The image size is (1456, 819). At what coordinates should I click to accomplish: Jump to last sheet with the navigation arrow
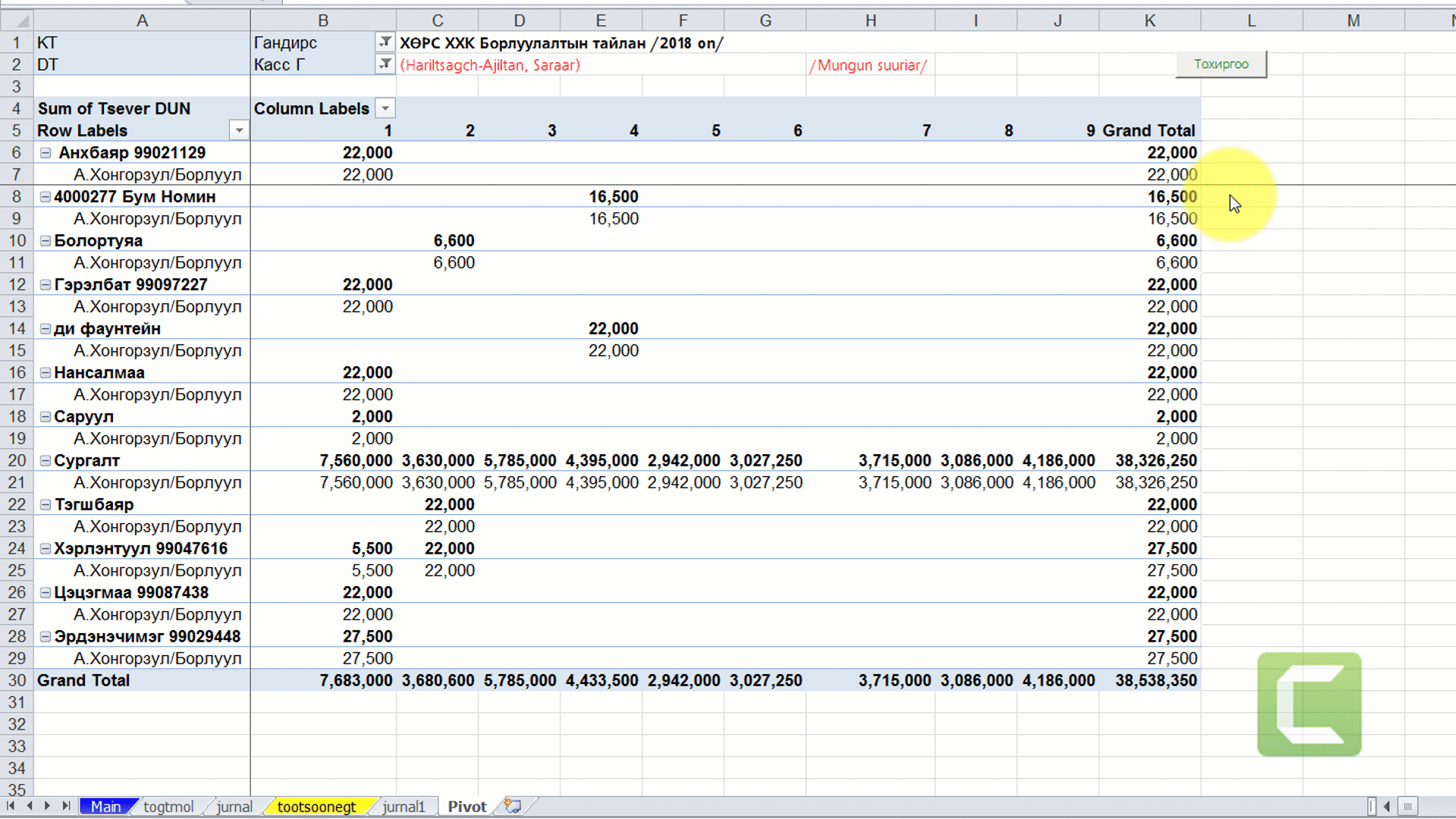66,806
